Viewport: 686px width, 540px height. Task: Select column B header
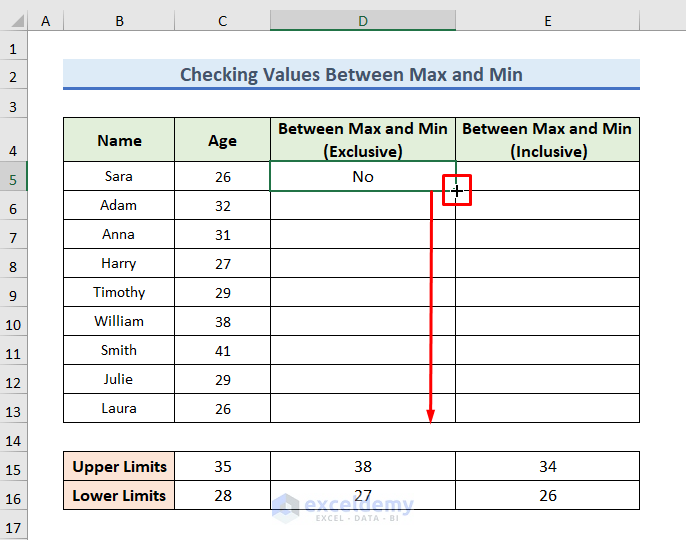point(119,21)
